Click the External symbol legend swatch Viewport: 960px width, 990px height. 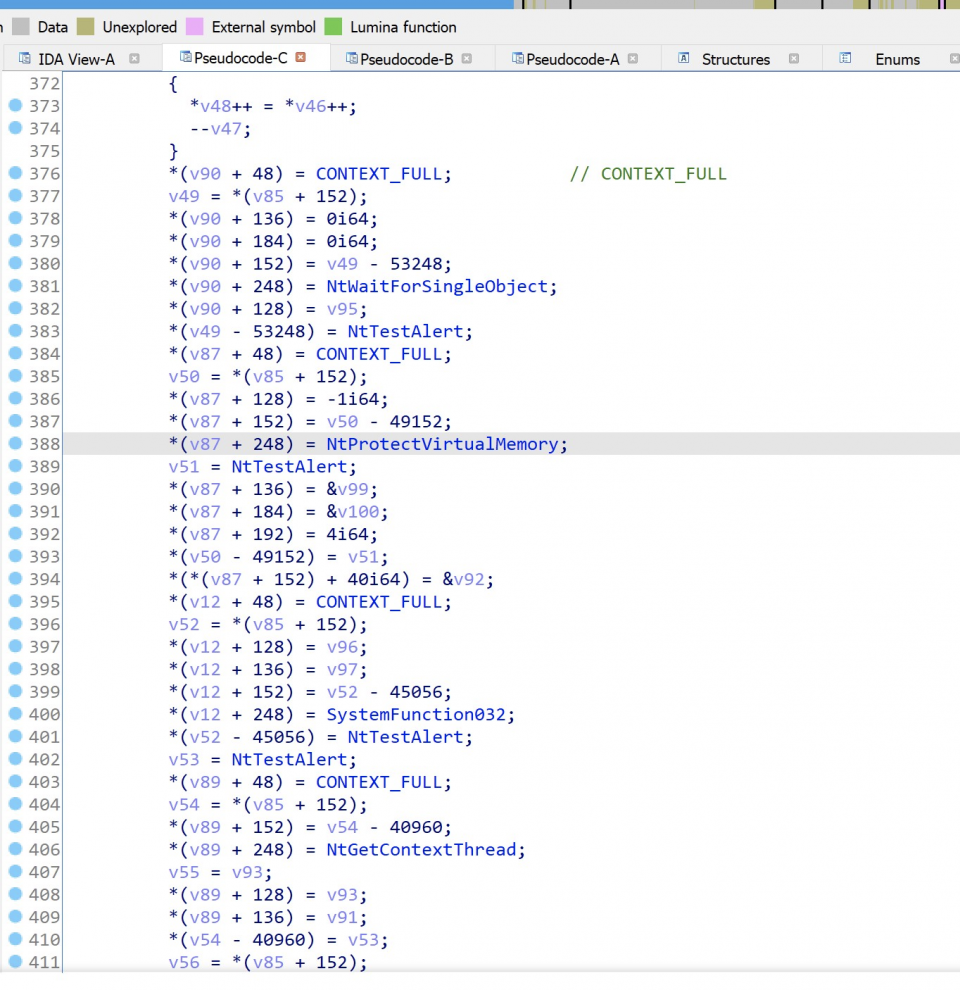coord(195,27)
